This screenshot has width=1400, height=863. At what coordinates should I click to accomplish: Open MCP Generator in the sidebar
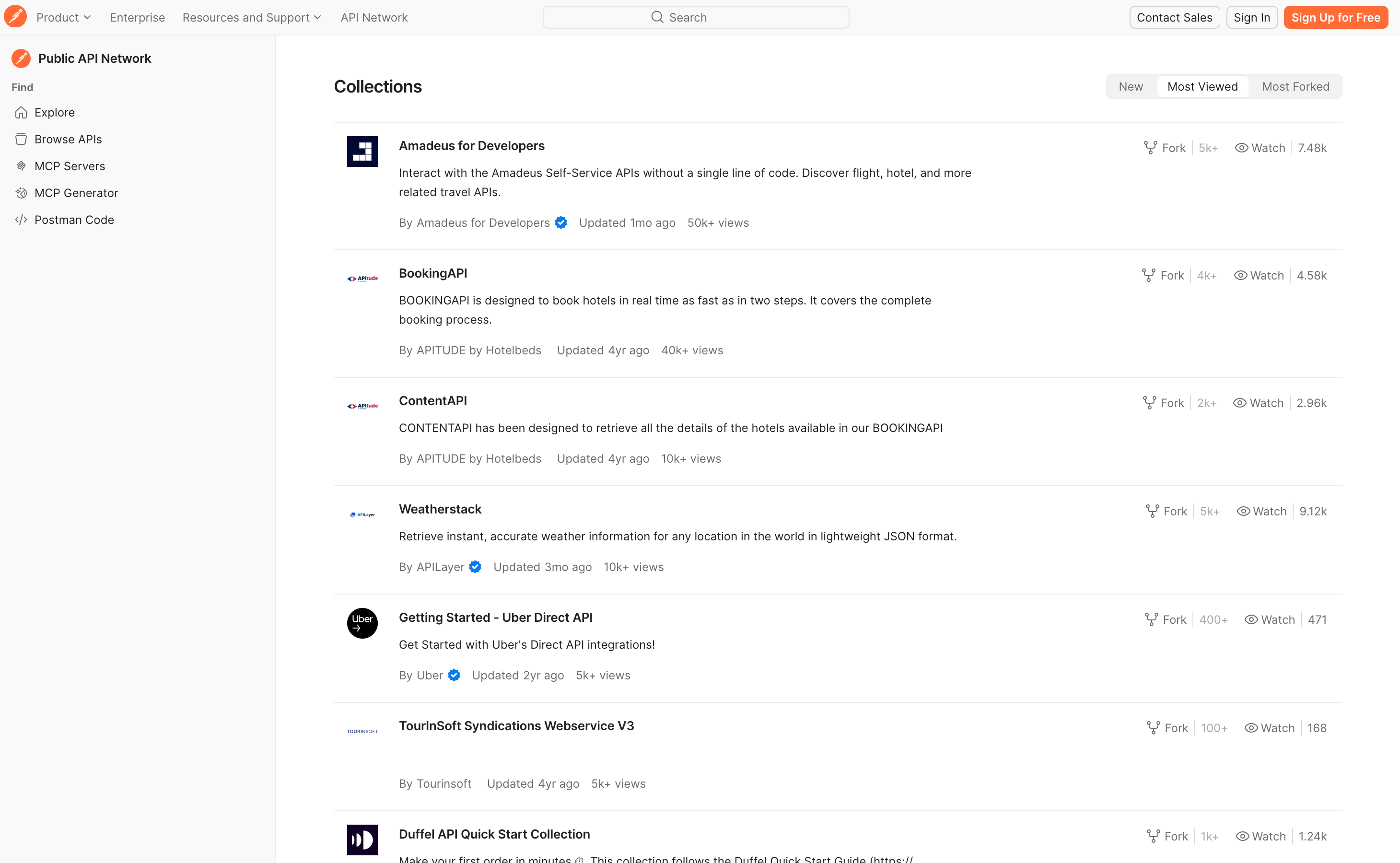76,193
